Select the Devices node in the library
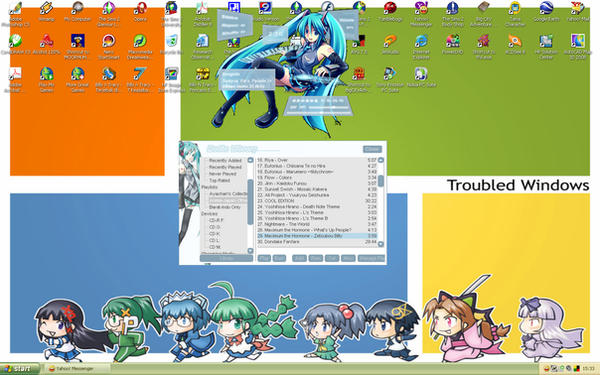 209,214
